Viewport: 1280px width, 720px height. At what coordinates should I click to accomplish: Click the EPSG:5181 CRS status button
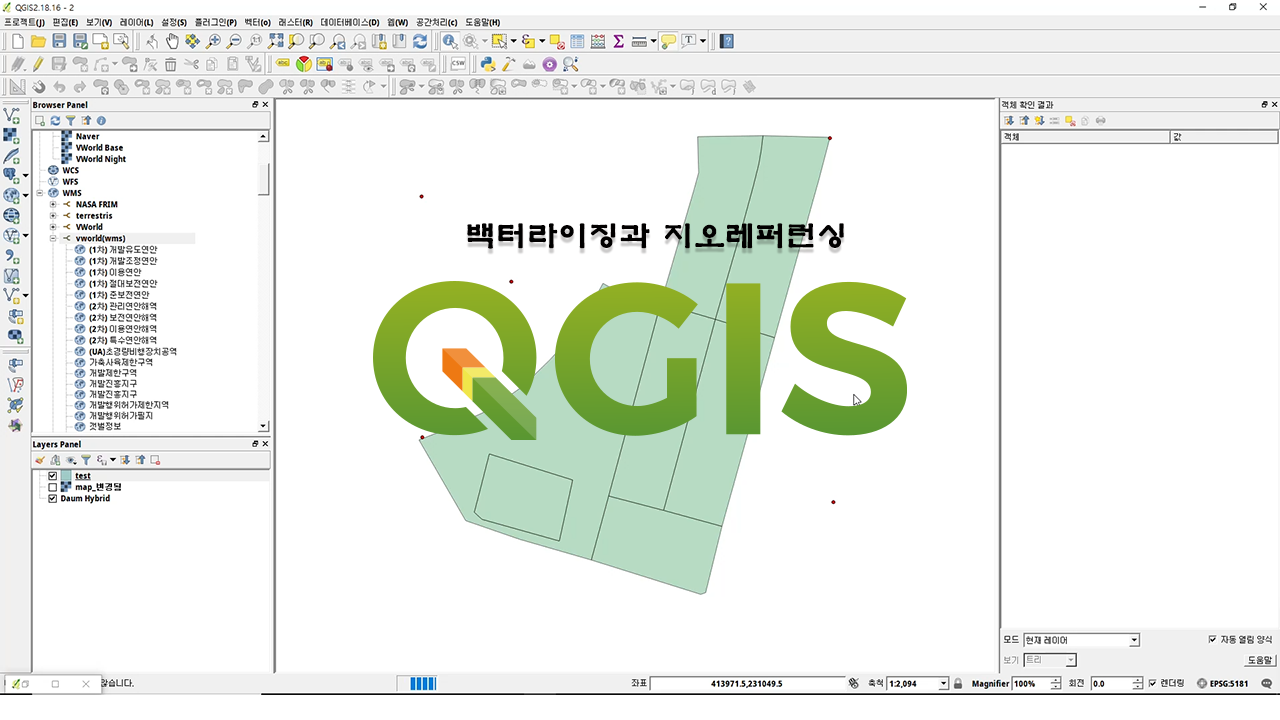tap(1223, 684)
